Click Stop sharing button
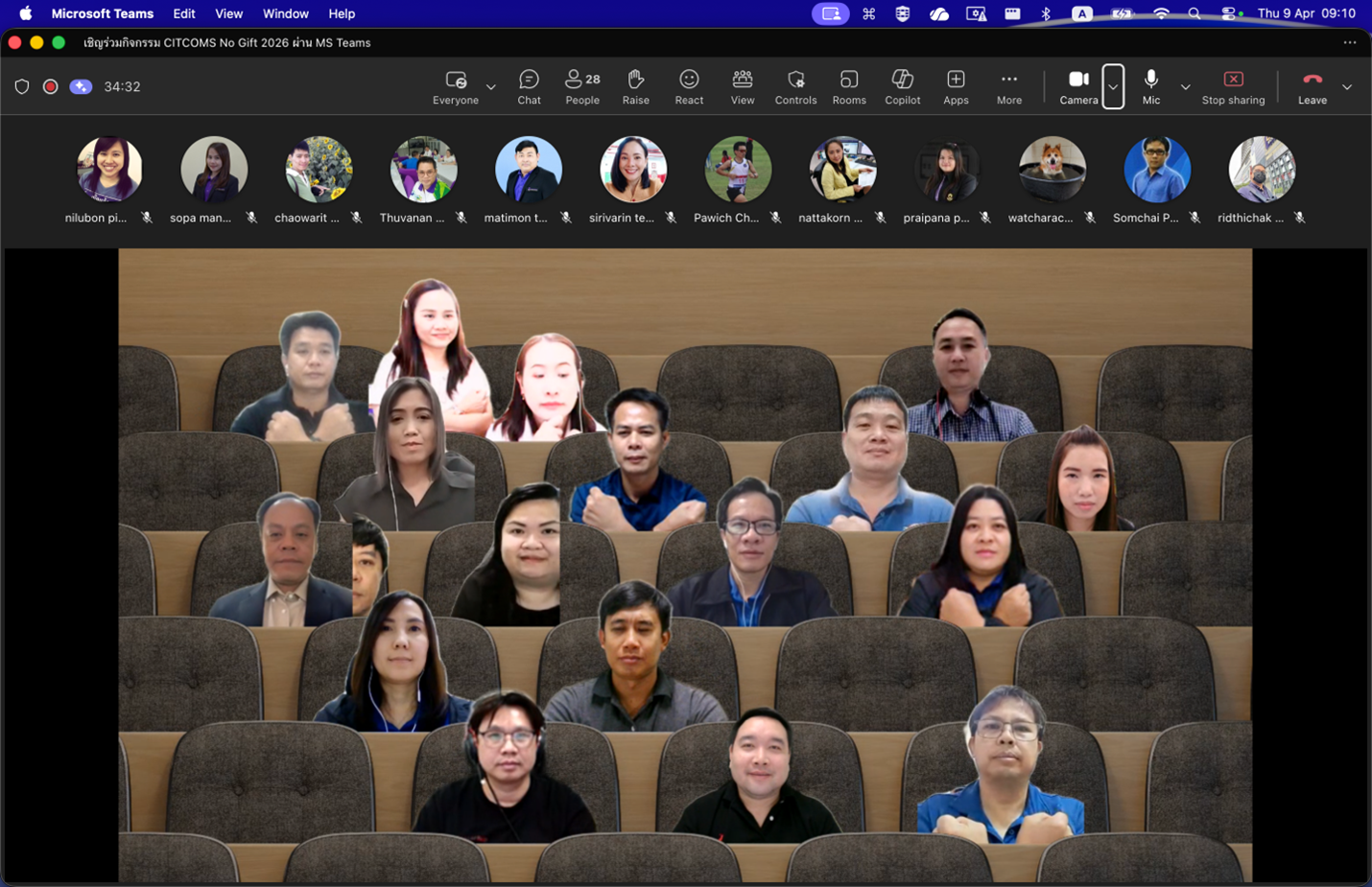Screen dimensions: 1372x887 click(x=1233, y=86)
